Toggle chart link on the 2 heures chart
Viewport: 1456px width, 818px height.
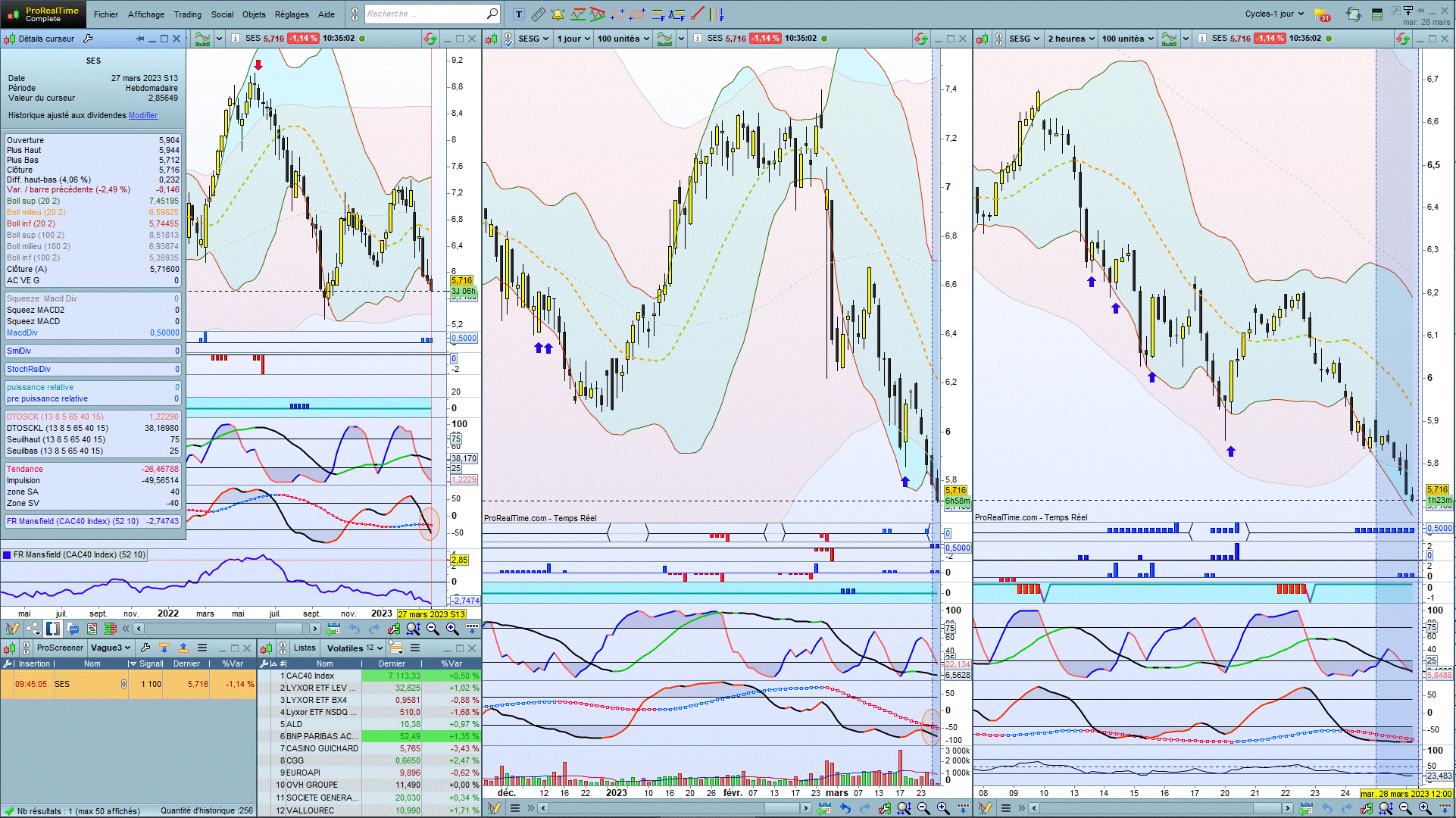tap(998, 39)
